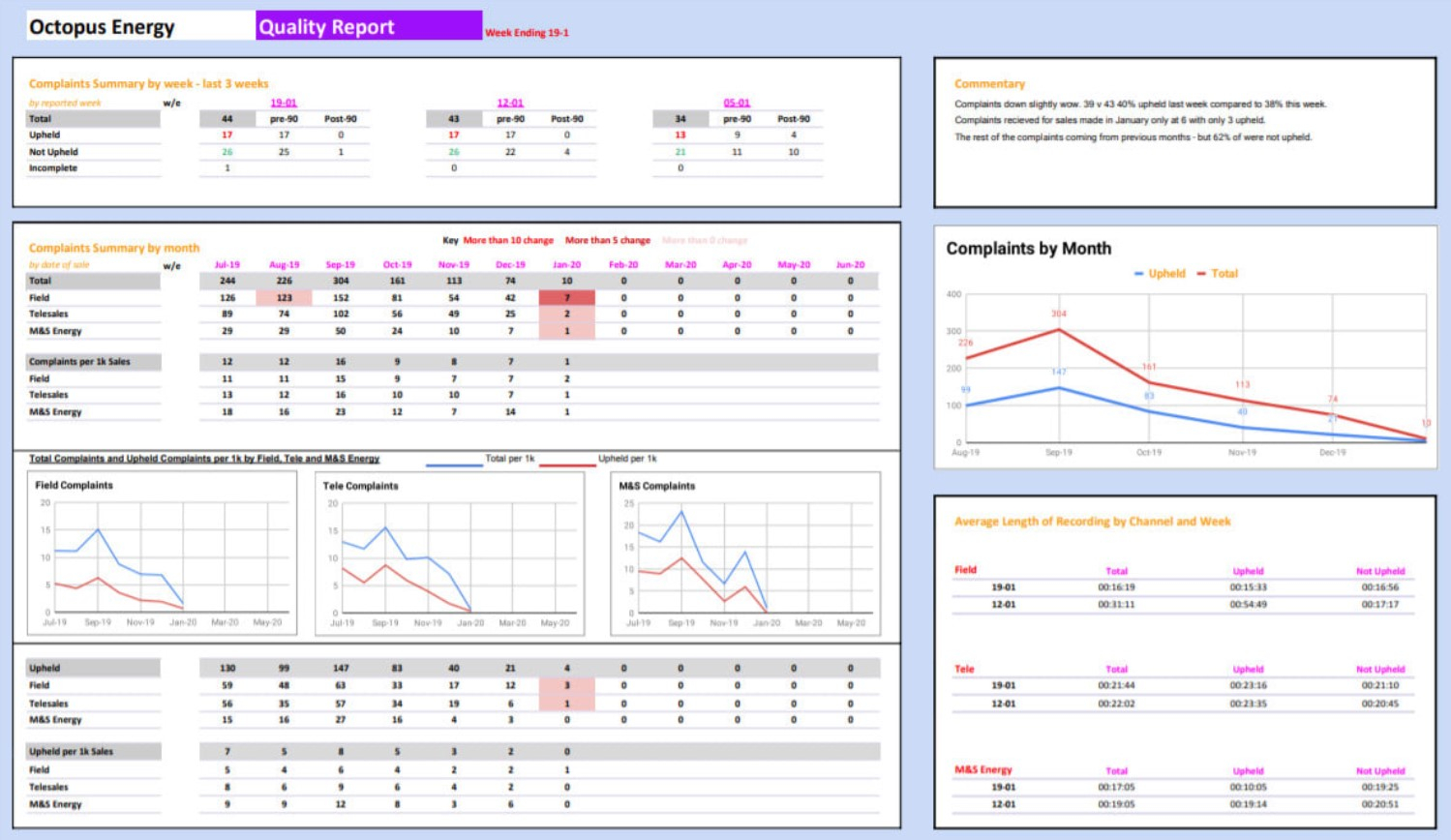The width and height of the screenshot is (1451, 840).
Task: Select the blue Total per 1k legend line
Action: (455, 465)
